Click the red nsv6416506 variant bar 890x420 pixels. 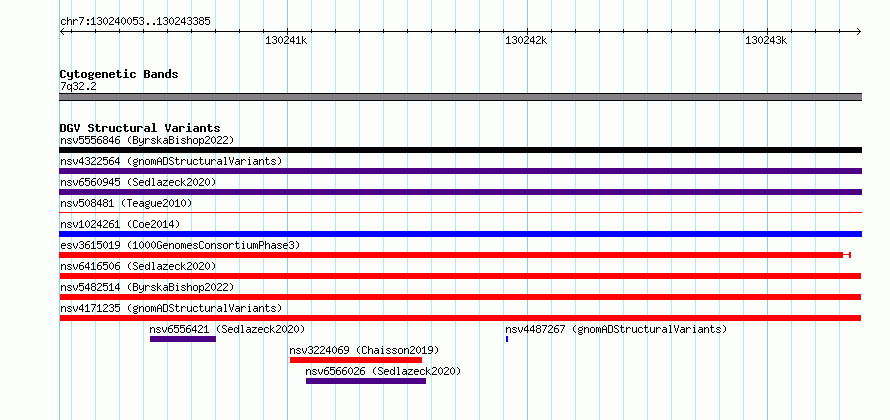pyautogui.click(x=460, y=276)
